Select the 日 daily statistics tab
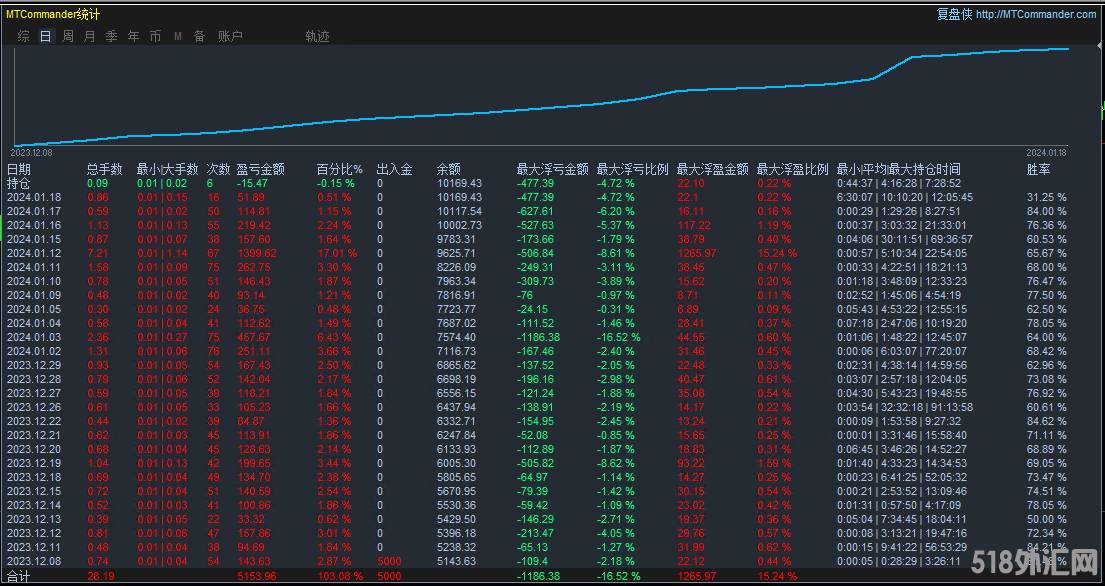The image size is (1105, 586). [x=46, y=36]
